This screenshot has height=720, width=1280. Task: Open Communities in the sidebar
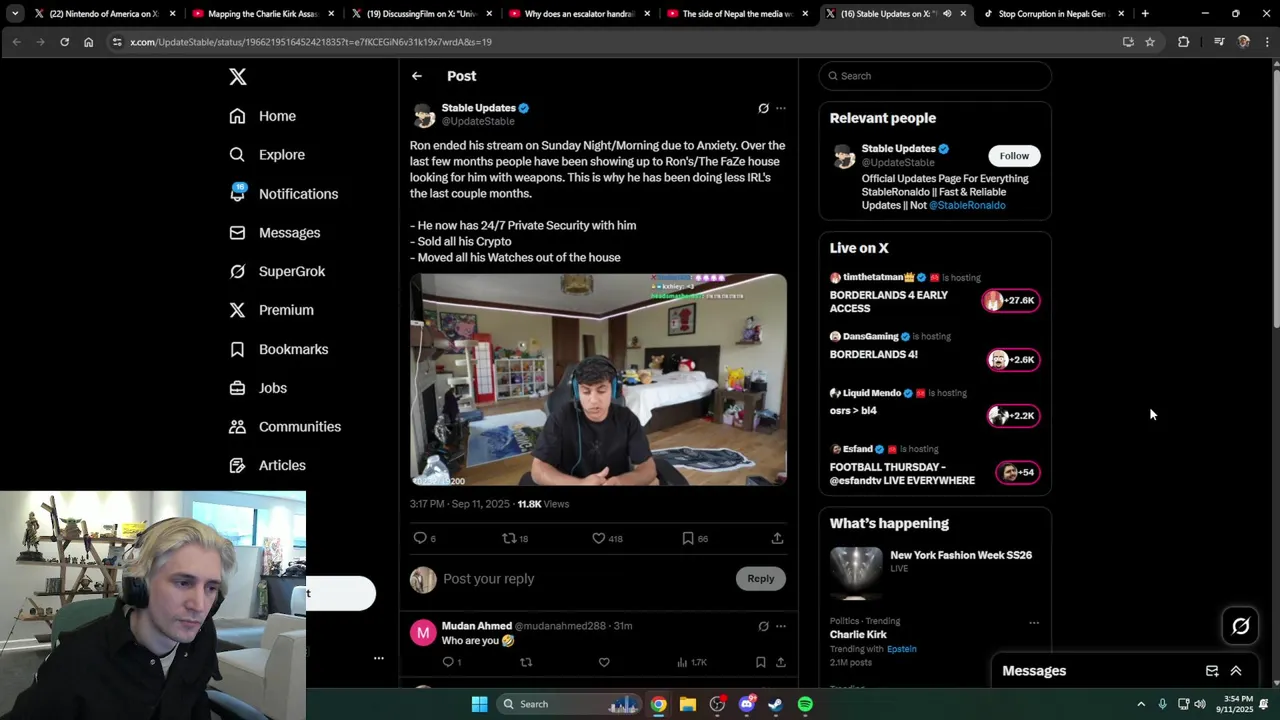pyautogui.click(x=285, y=426)
